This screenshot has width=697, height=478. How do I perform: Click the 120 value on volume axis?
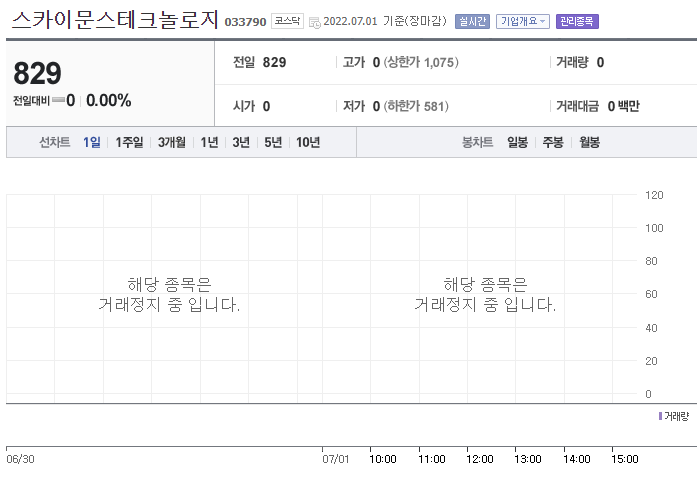click(x=654, y=195)
